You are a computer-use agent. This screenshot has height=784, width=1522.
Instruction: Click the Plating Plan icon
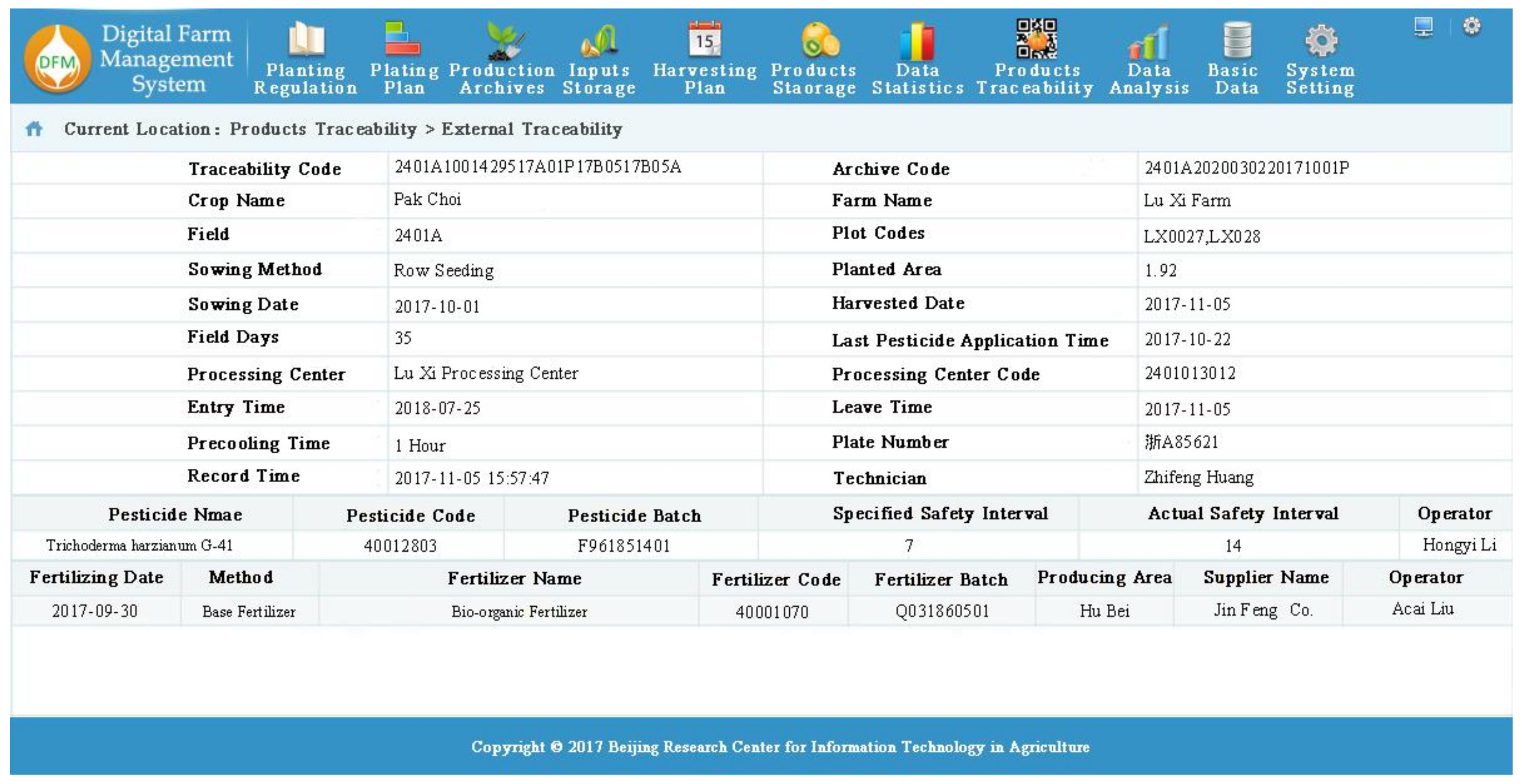[402, 39]
